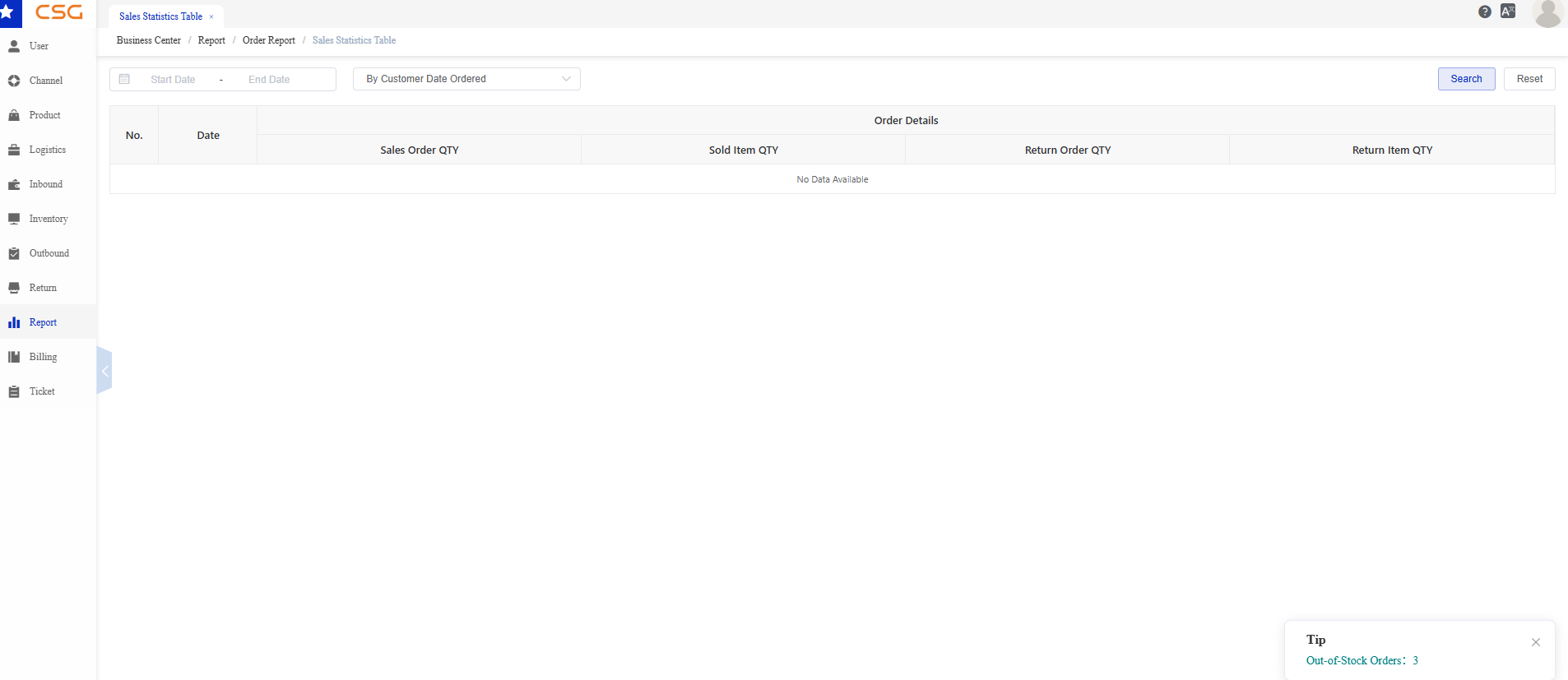1568x680 pixels.
Task: Open the Inventory menu label
Action: pyautogui.click(x=49, y=219)
